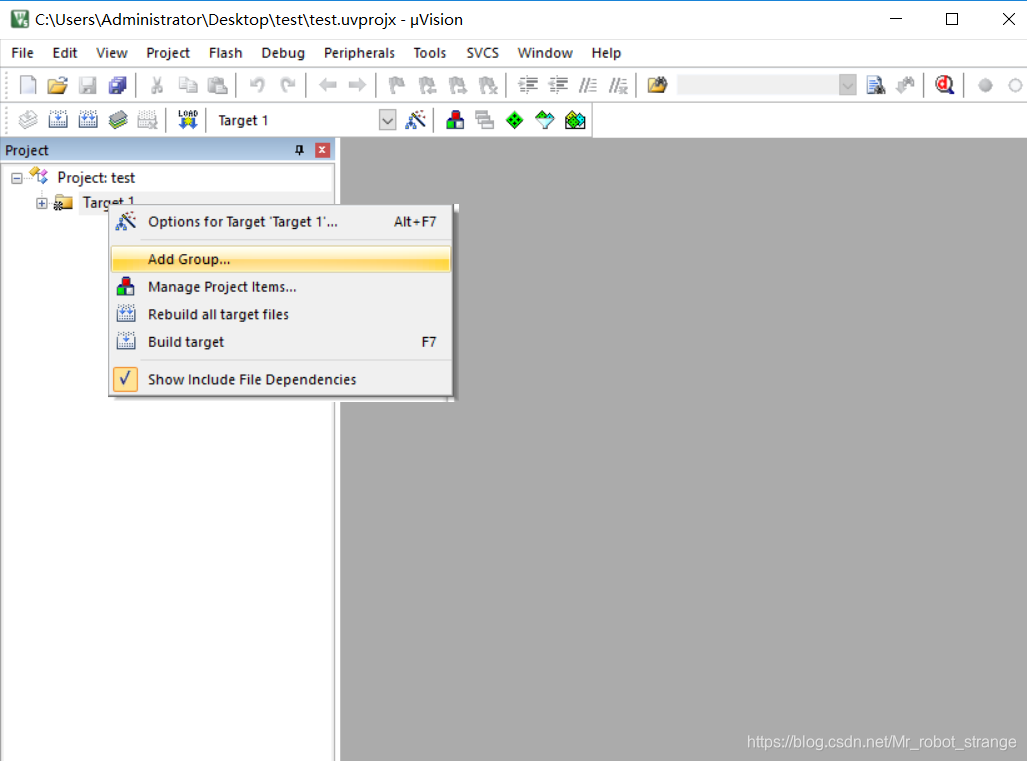Select the Project: test tree row
The height and width of the screenshot is (761, 1027).
coord(96,177)
